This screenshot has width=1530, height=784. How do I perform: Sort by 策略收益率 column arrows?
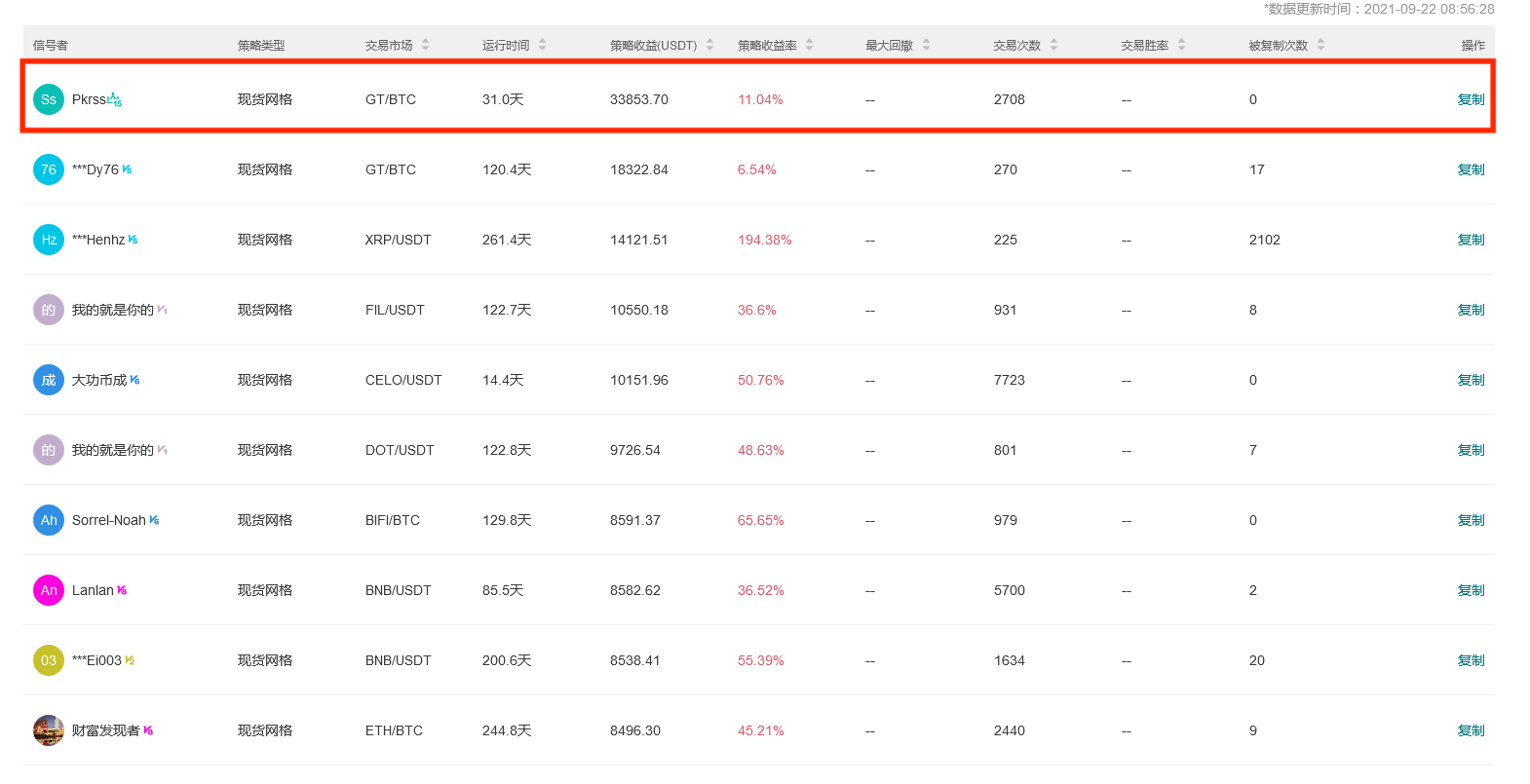click(809, 45)
